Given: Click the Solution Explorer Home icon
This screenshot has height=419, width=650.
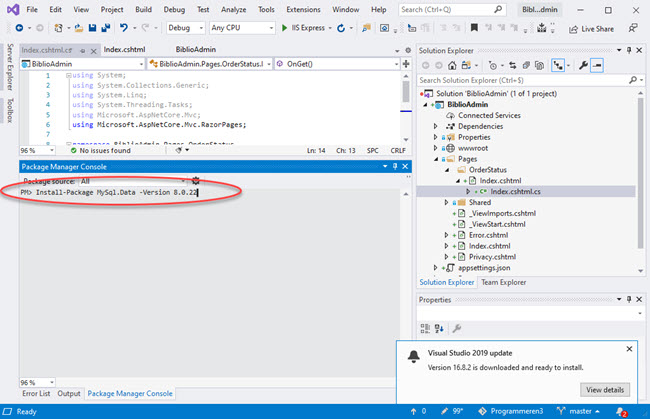Looking at the screenshot, I should pos(452,65).
